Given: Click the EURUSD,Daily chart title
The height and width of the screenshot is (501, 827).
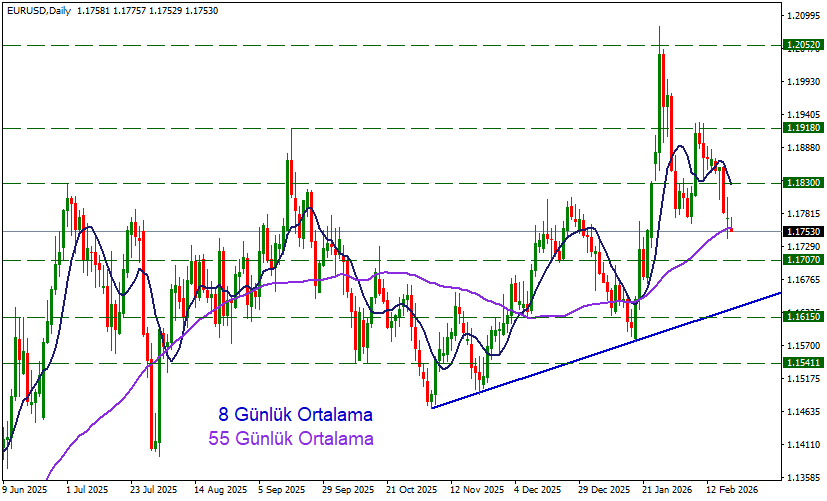Looking at the screenshot, I should pyautogui.click(x=37, y=10).
